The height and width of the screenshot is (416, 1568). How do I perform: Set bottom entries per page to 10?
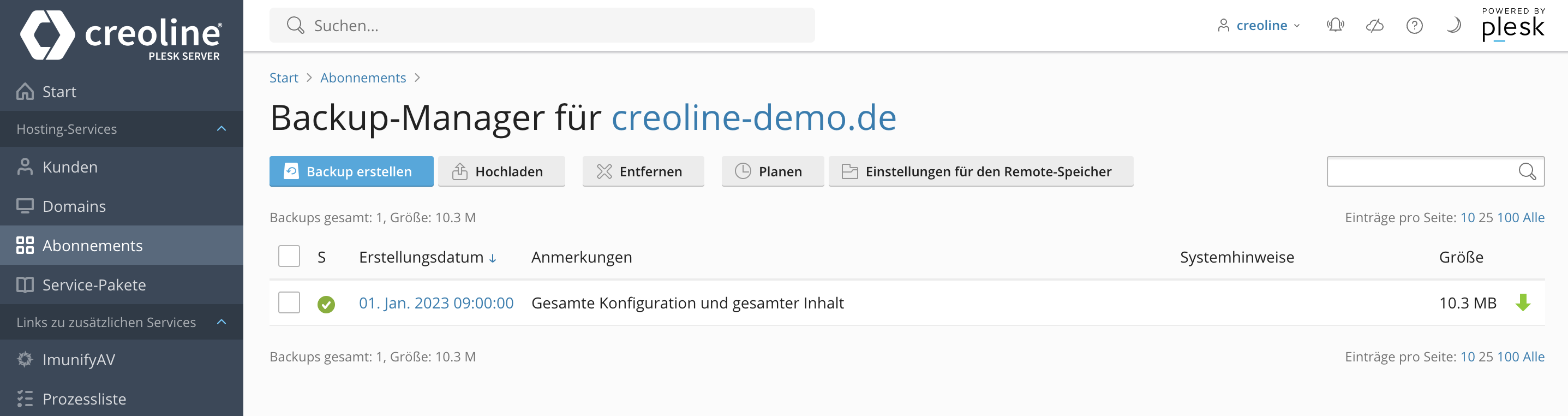pyautogui.click(x=1467, y=357)
